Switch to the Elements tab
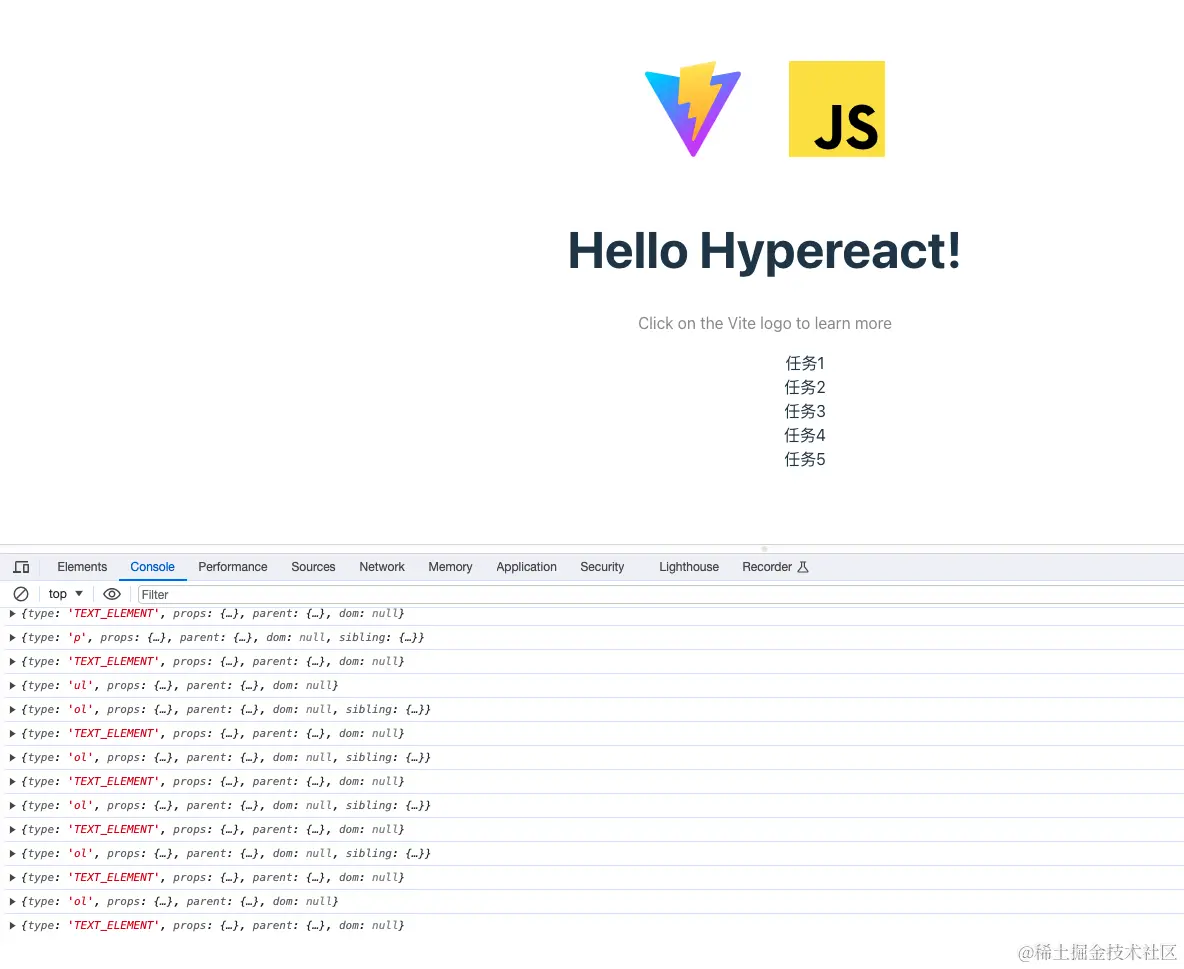Viewport: 1184px width, 969px height. (x=82, y=566)
